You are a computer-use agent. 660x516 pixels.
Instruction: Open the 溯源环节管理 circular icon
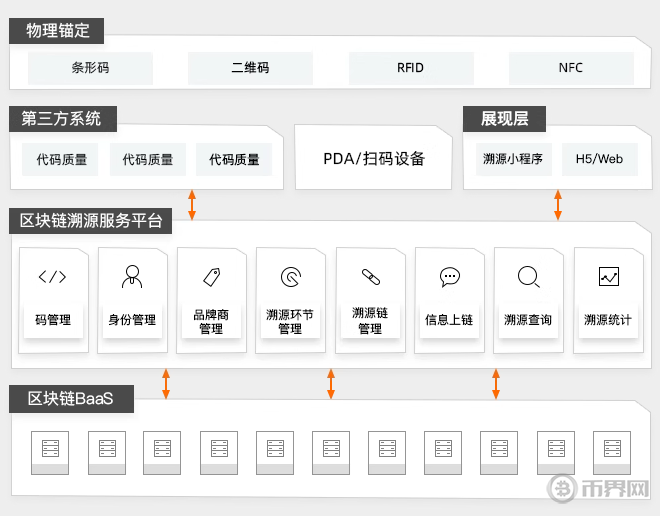click(290, 277)
